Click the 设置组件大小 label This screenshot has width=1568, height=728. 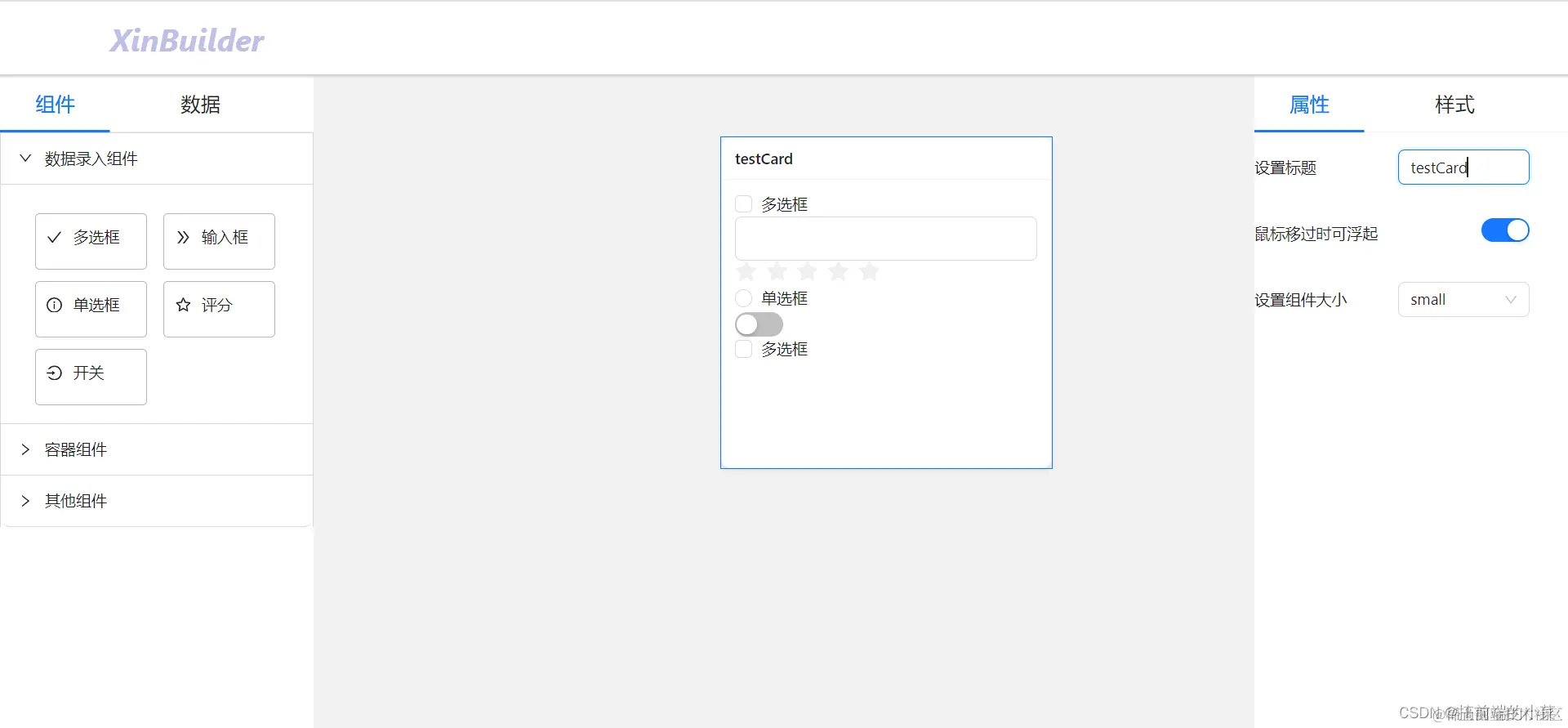(1301, 300)
